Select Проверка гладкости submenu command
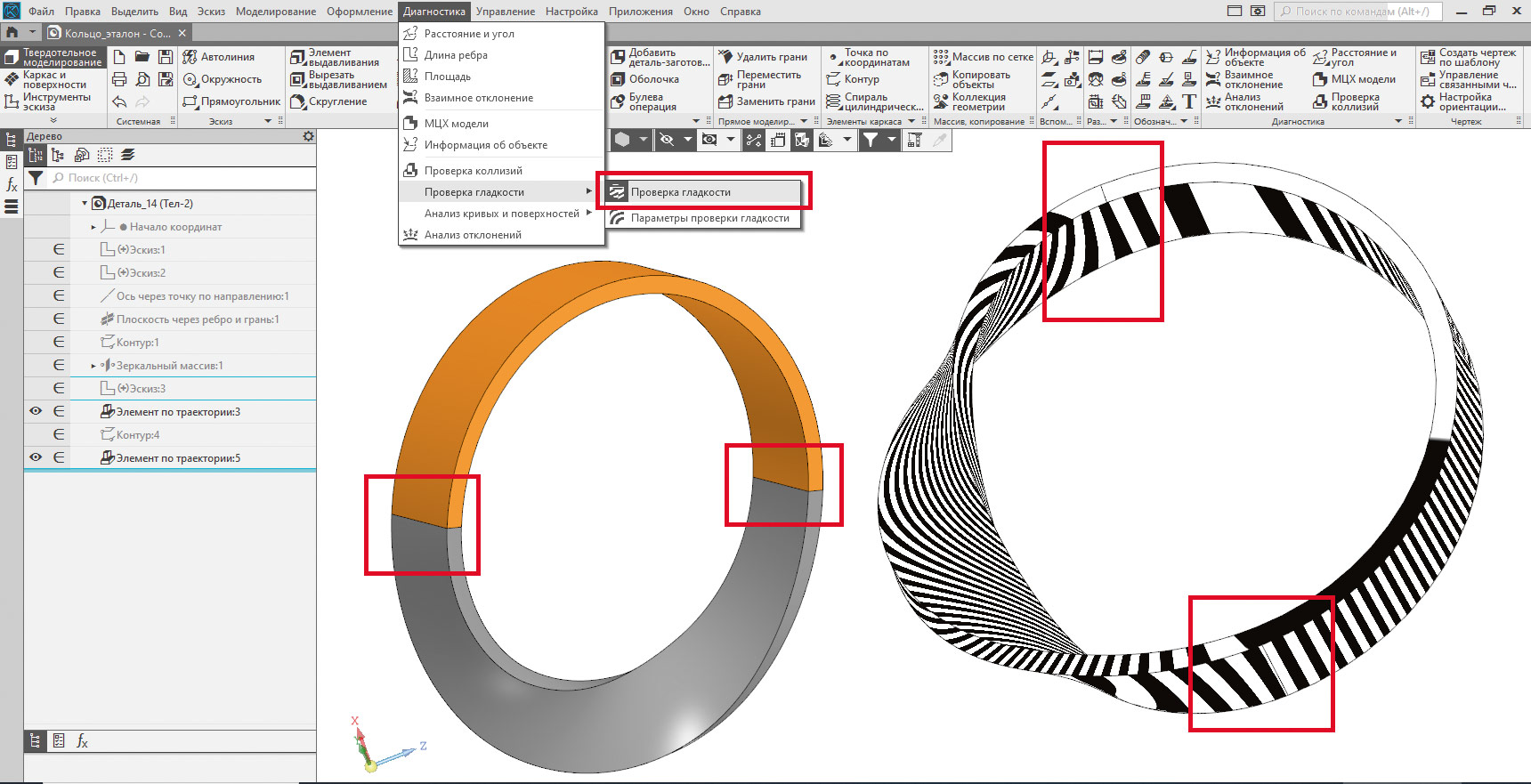The width and height of the screenshot is (1531, 784). 703,192
